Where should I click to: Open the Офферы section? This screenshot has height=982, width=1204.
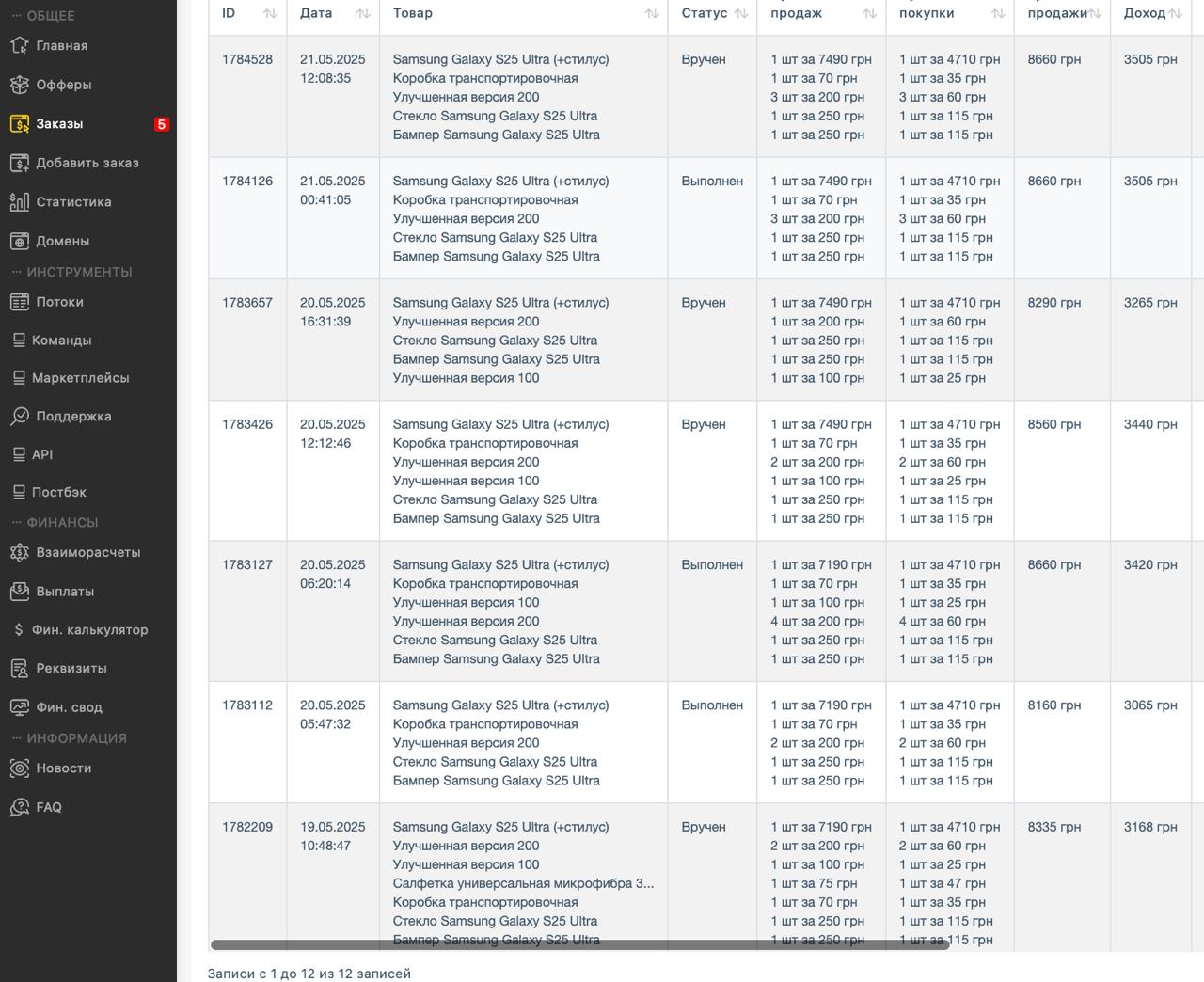64,85
